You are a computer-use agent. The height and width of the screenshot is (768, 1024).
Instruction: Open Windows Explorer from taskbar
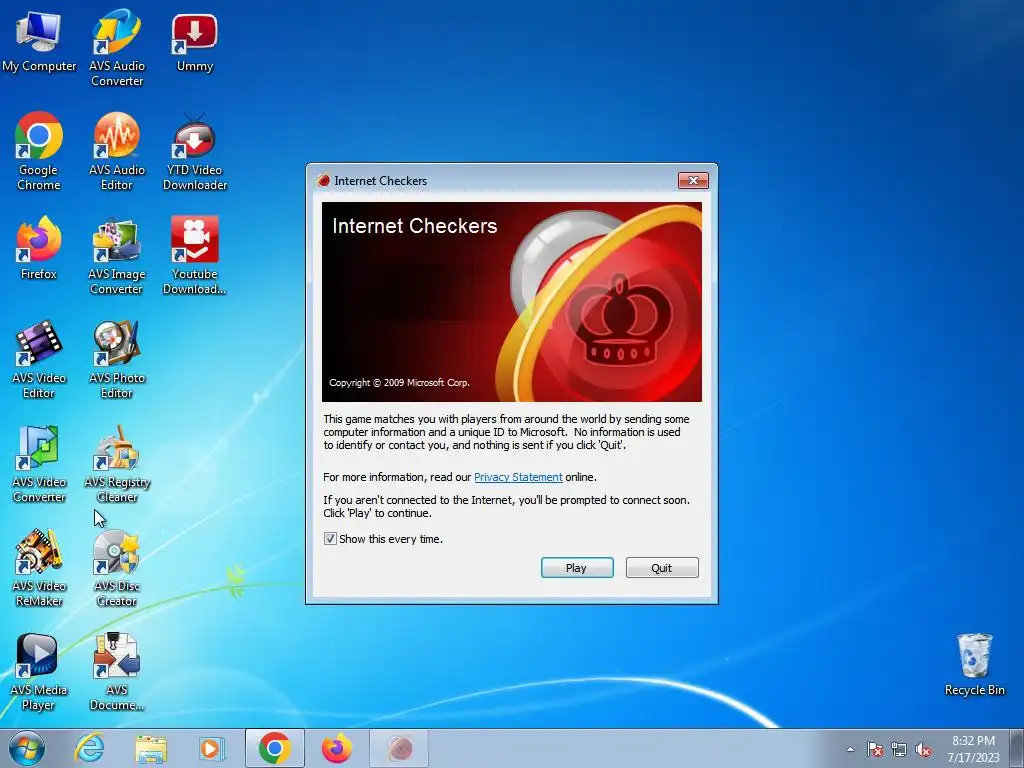click(x=151, y=748)
